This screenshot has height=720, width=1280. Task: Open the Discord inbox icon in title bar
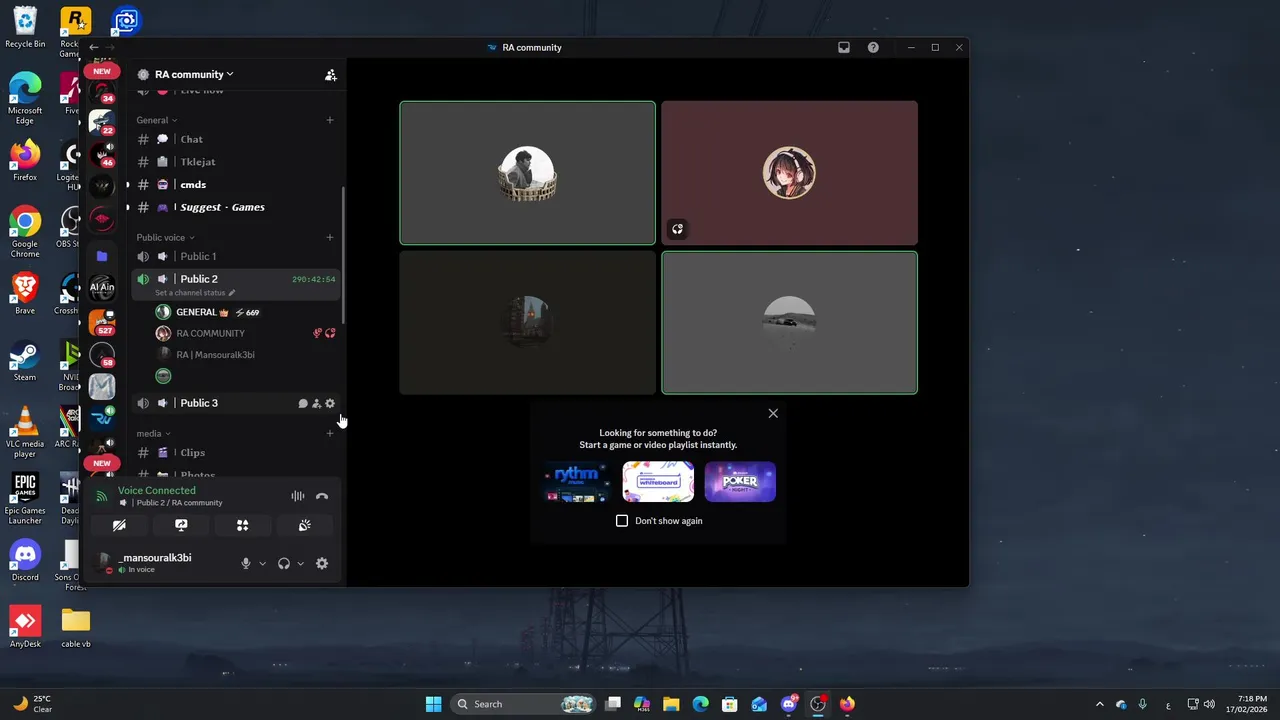click(x=844, y=47)
